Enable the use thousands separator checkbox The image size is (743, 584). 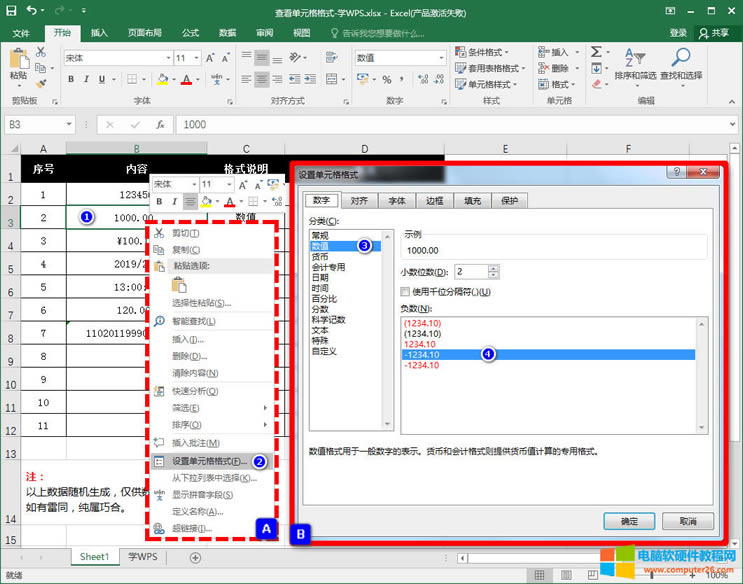pos(405,291)
